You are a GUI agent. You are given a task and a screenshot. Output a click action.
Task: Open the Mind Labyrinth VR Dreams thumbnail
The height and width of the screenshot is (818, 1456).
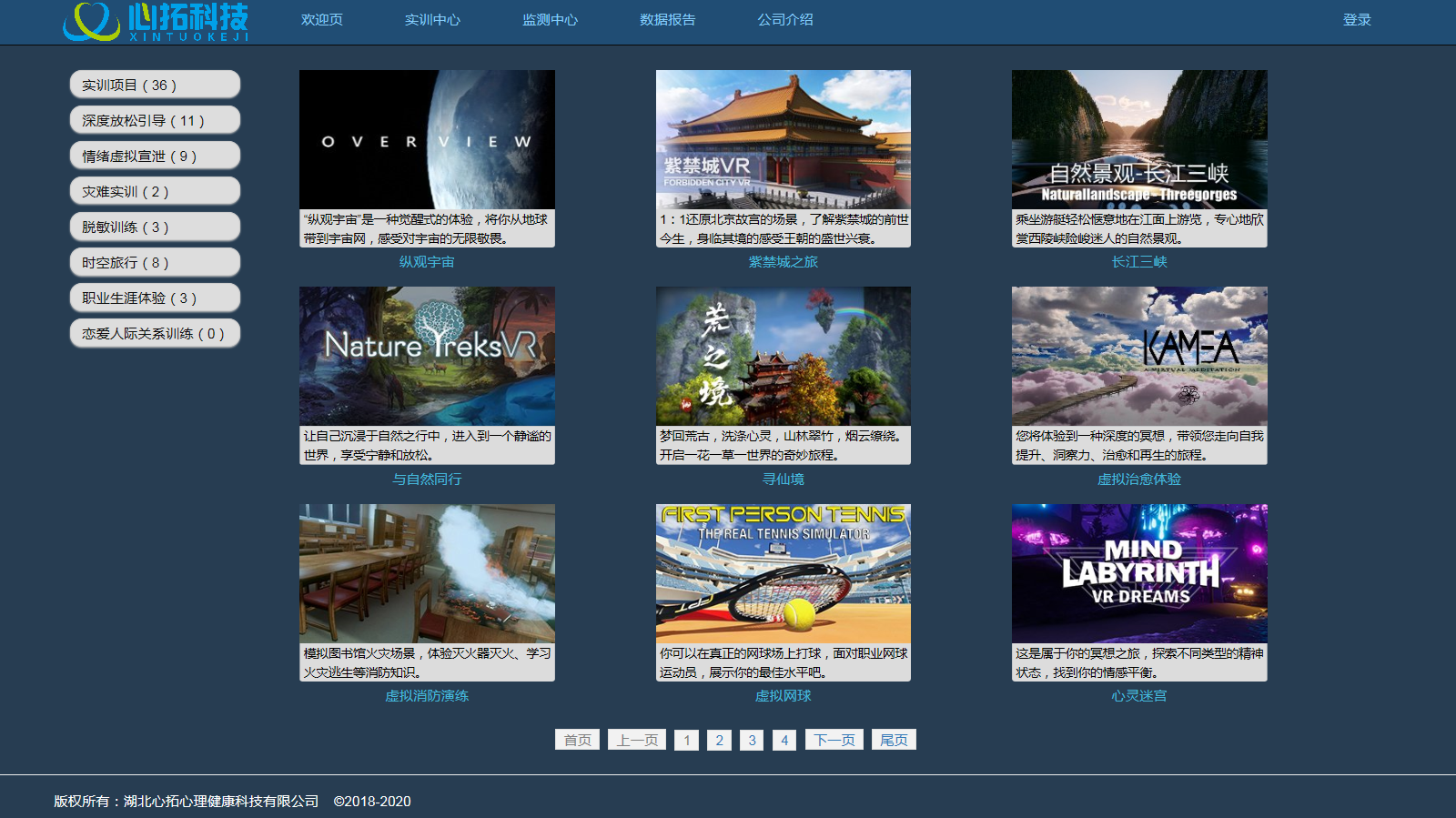click(1138, 573)
